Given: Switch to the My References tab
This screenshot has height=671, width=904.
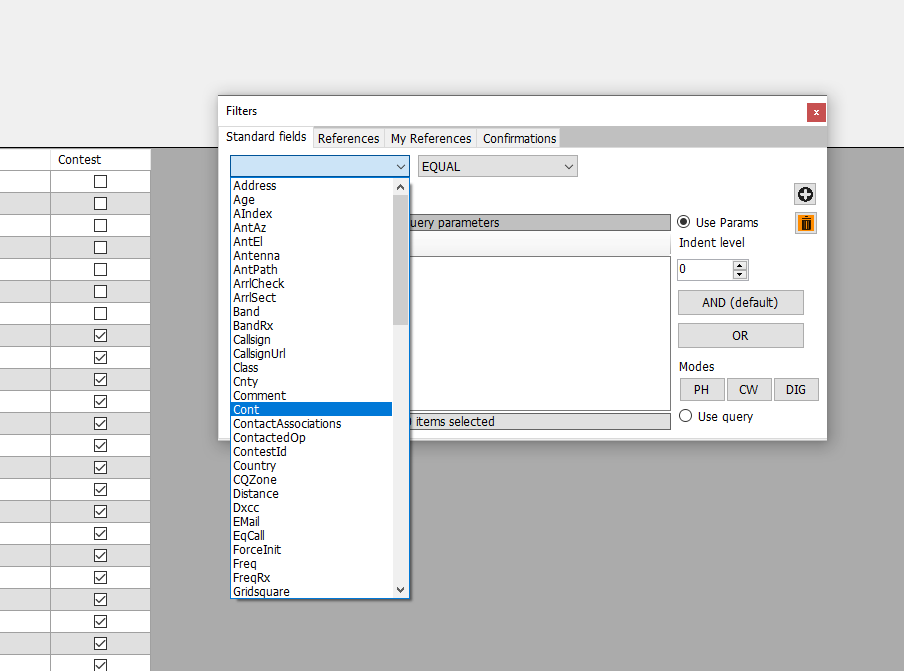Looking at the screenshot, I should click(431, 138).
